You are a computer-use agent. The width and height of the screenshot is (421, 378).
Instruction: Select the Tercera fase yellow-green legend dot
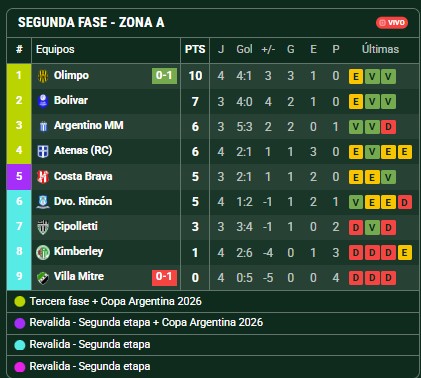click(20, 302)
